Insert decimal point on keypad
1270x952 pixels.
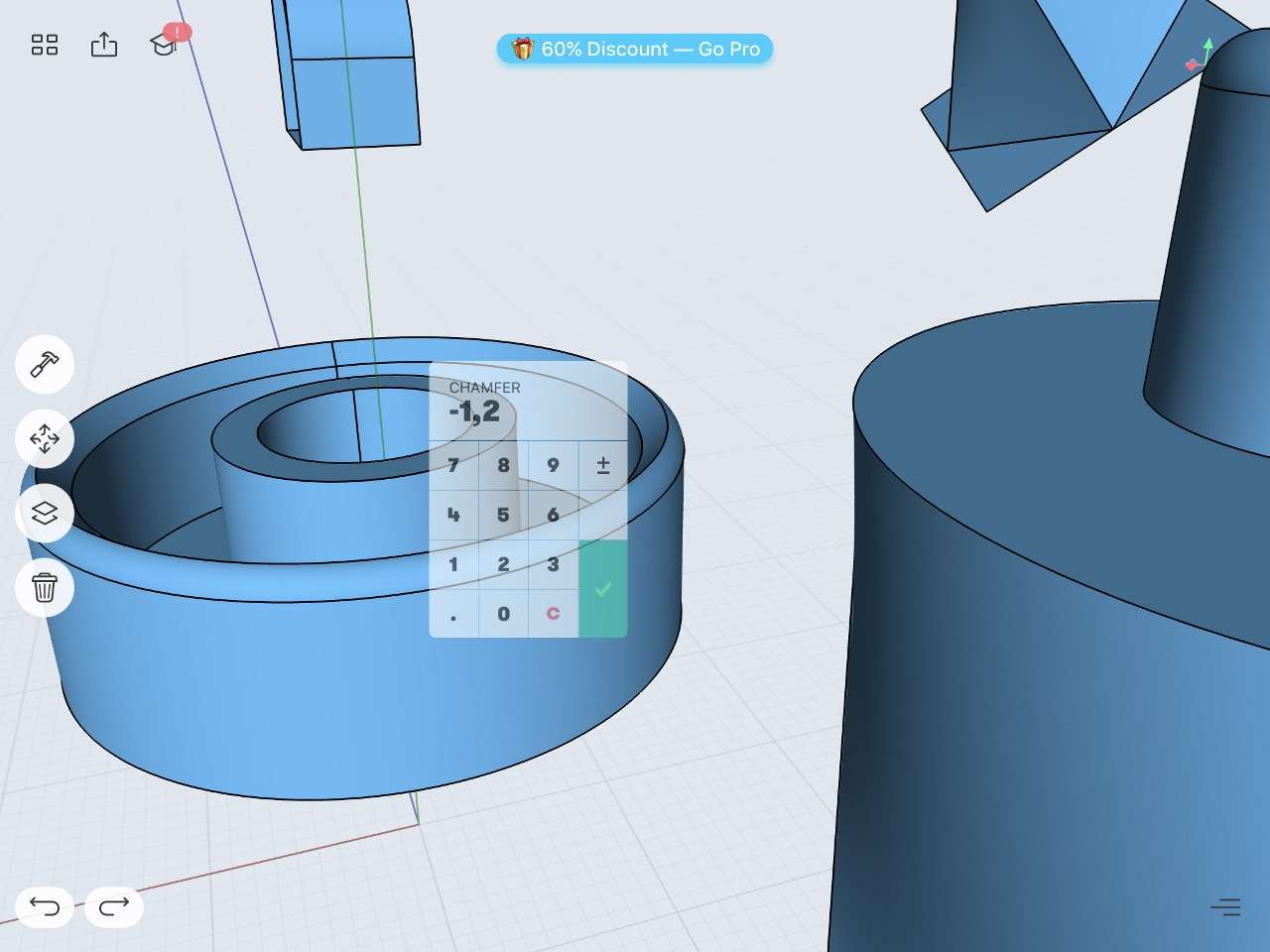[x=453, y=614]
